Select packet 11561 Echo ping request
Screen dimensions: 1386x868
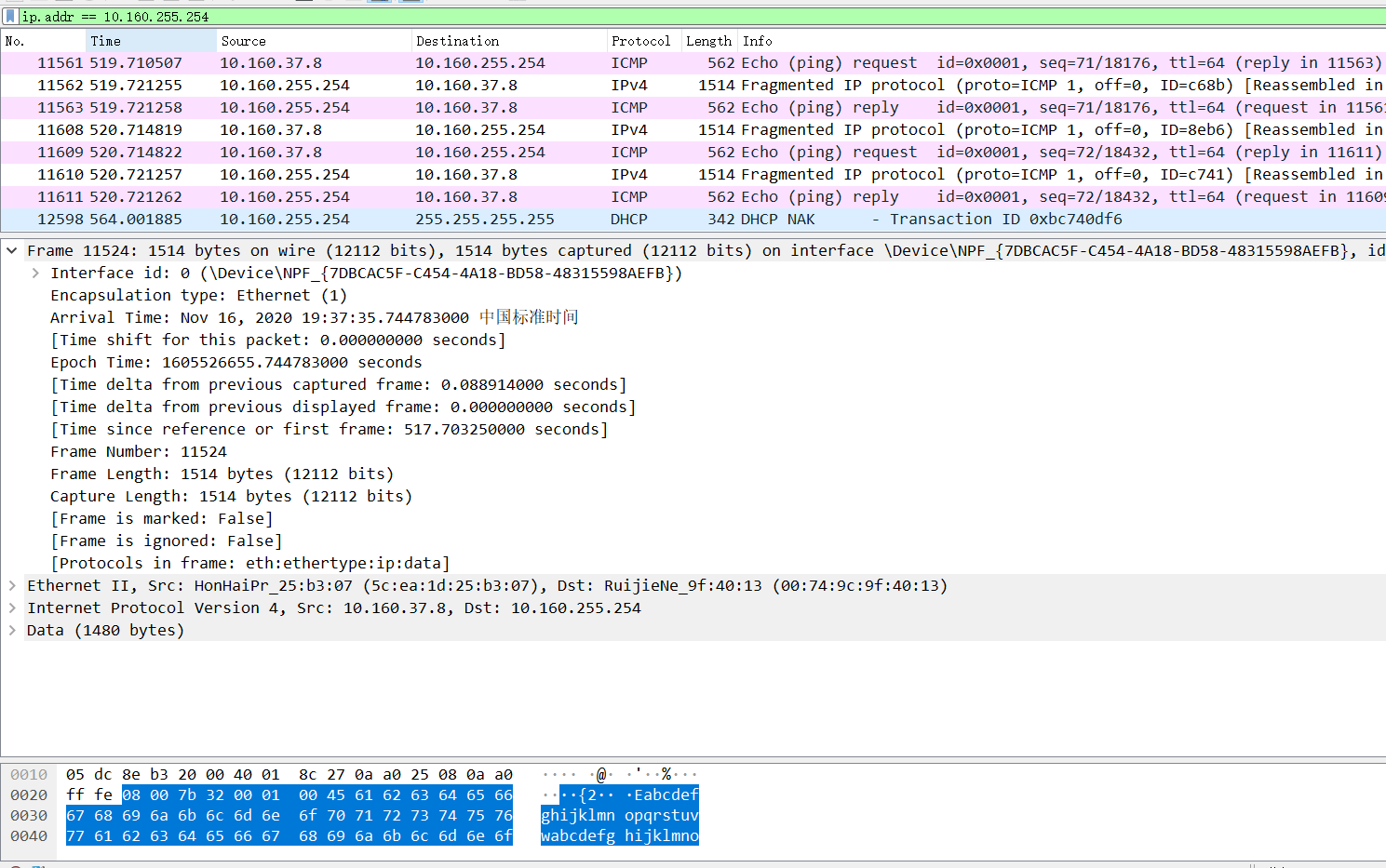693,63
